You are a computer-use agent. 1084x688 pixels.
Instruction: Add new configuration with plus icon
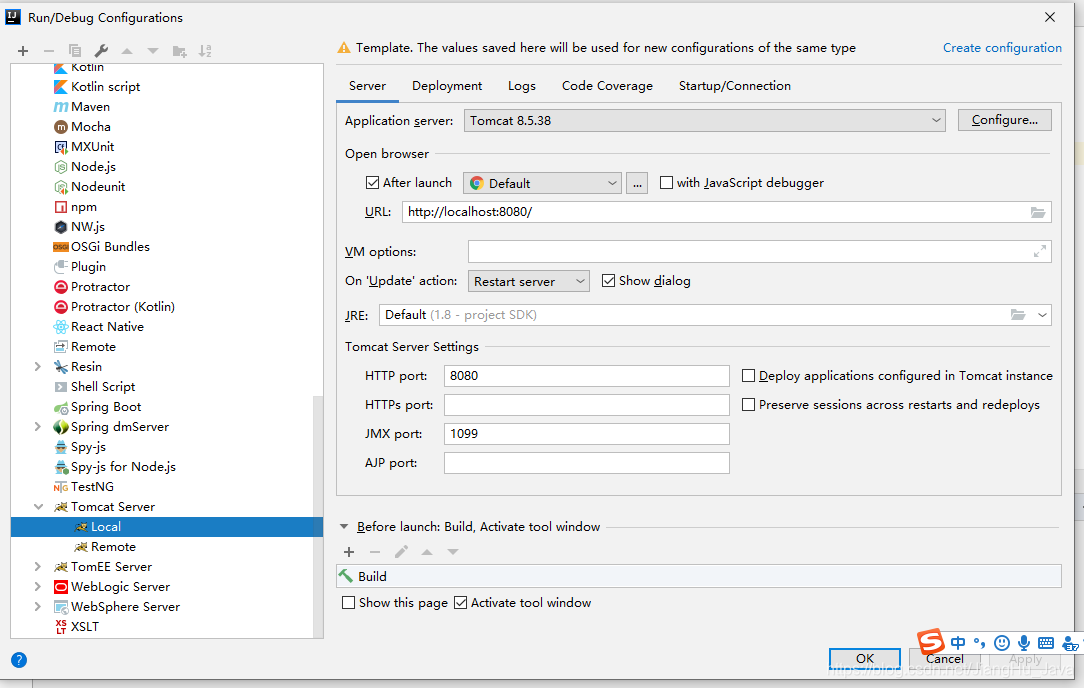[x=23, y=51]
